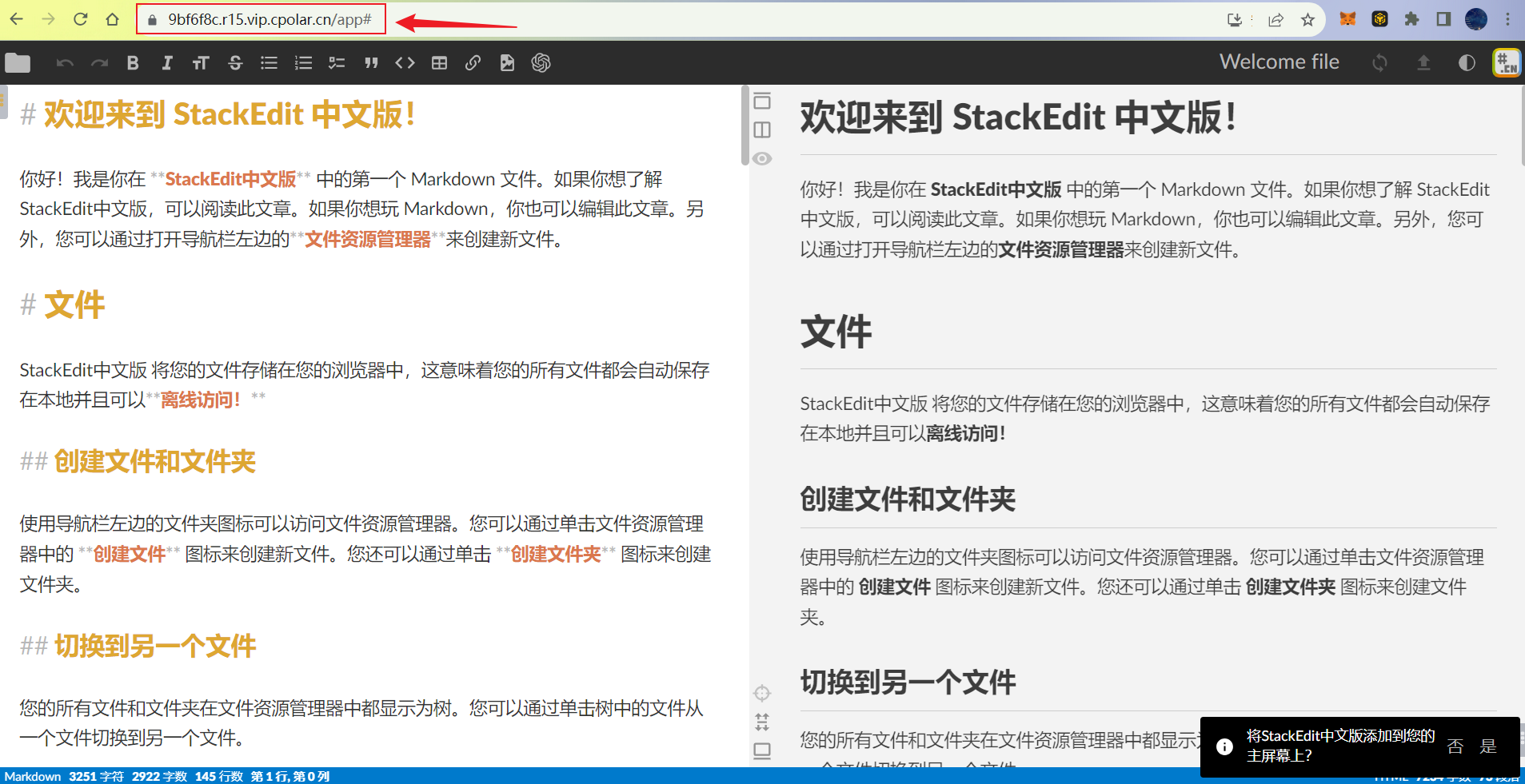The width and height of the screenshot is (1525, 784).
Task: Toggle the dark theme icon
Action: click(1467, 62)
